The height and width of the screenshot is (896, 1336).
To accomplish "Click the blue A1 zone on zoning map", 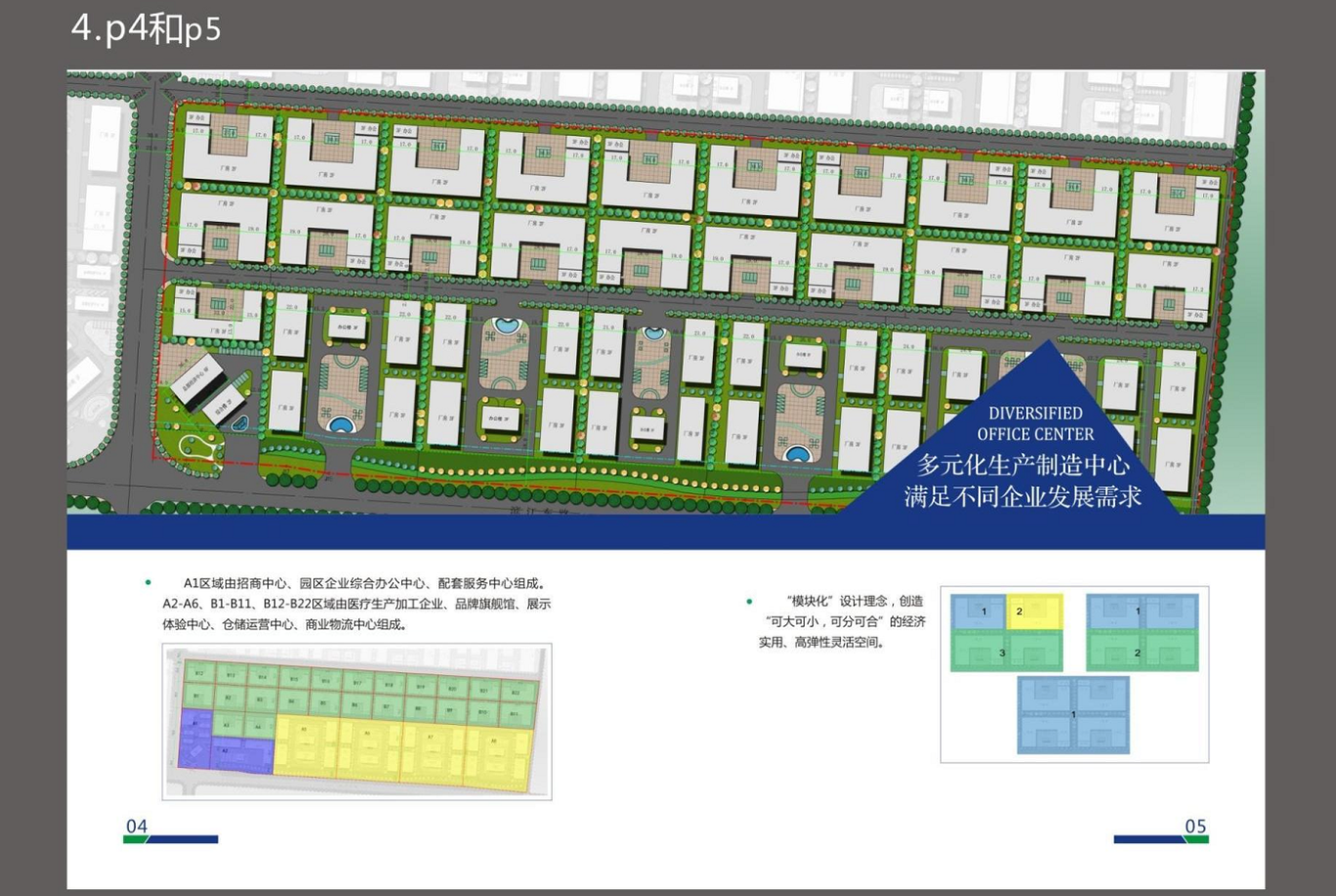I will (195, 739).
